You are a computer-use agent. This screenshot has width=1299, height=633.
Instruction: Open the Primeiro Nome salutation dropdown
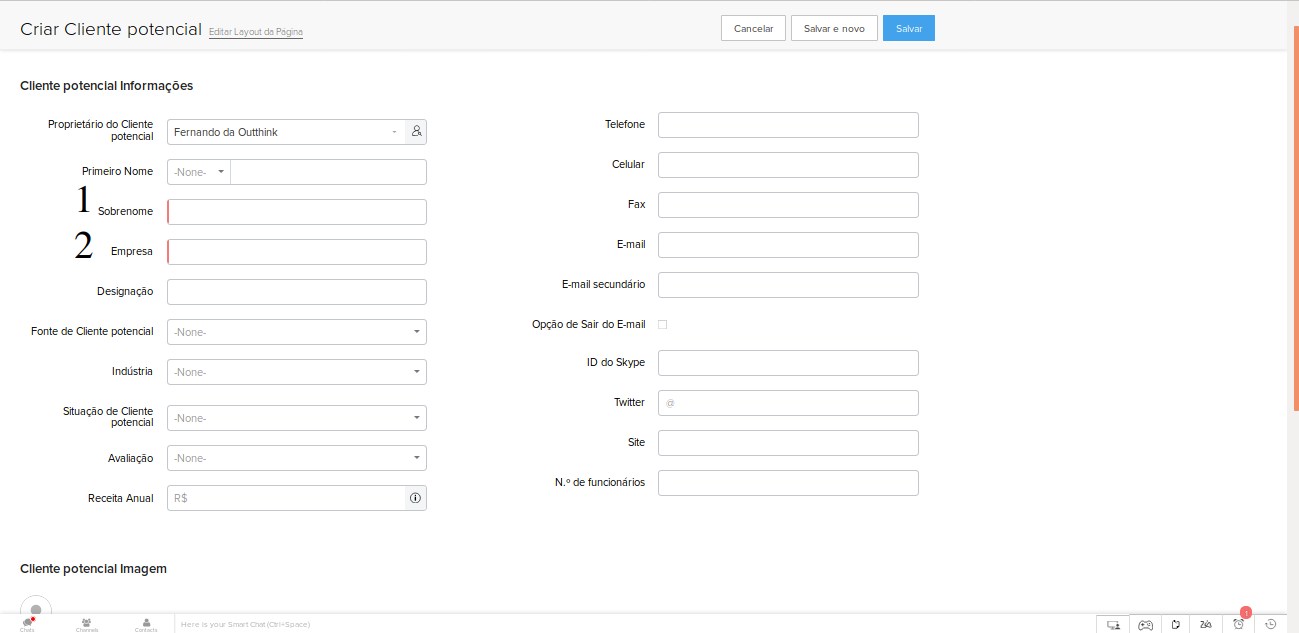(x=199, y=172)
